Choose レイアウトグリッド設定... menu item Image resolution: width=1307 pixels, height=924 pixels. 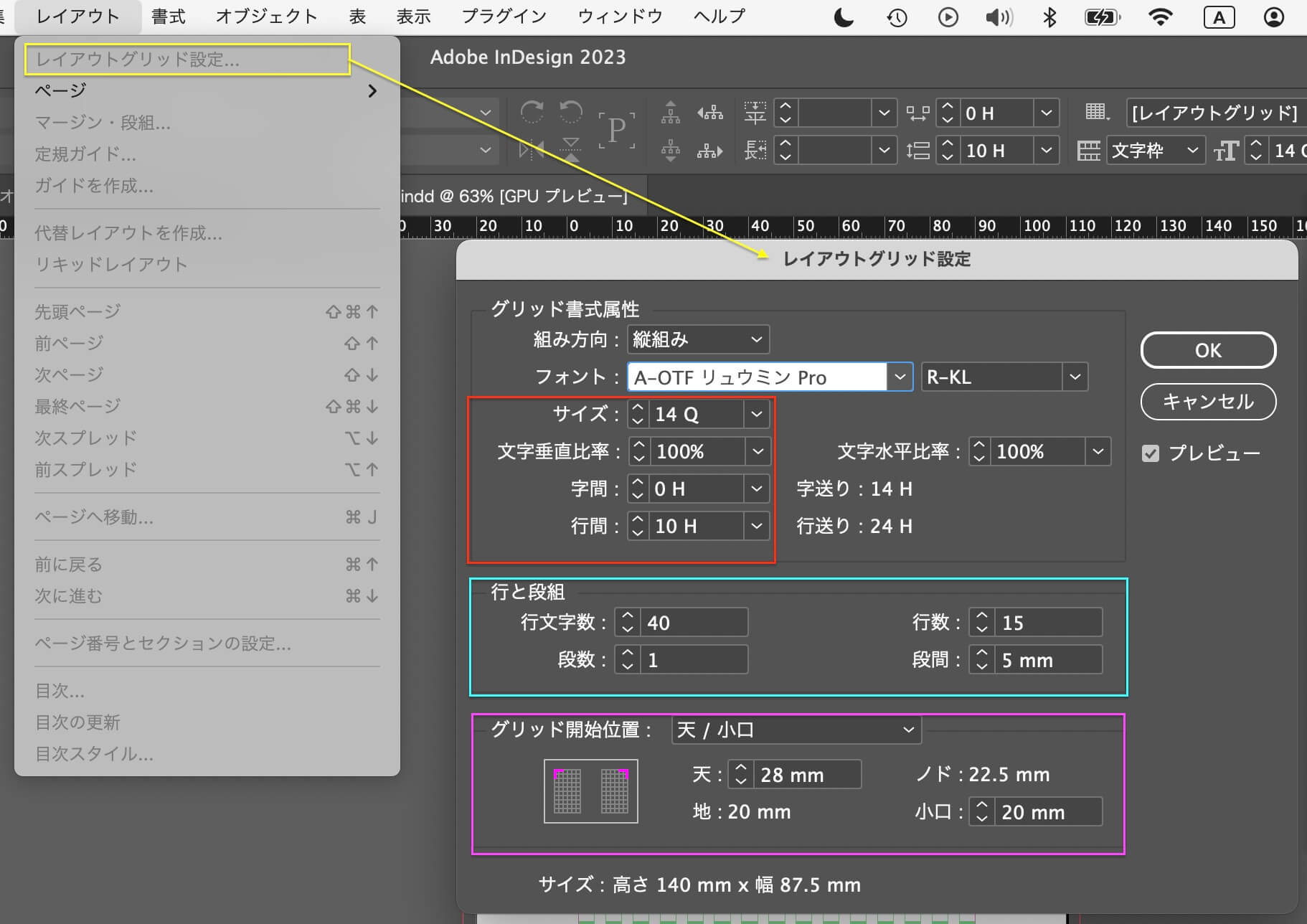[187, 60]
